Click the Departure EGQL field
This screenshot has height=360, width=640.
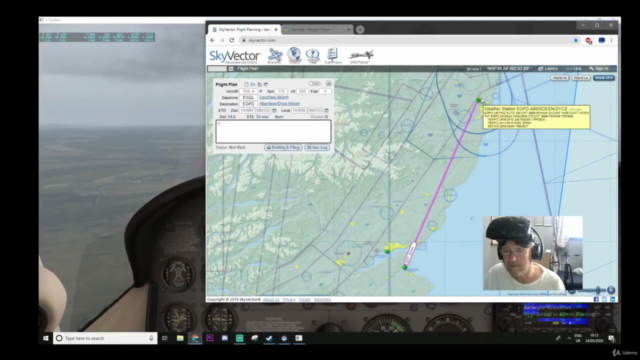[x=248, y=98]
